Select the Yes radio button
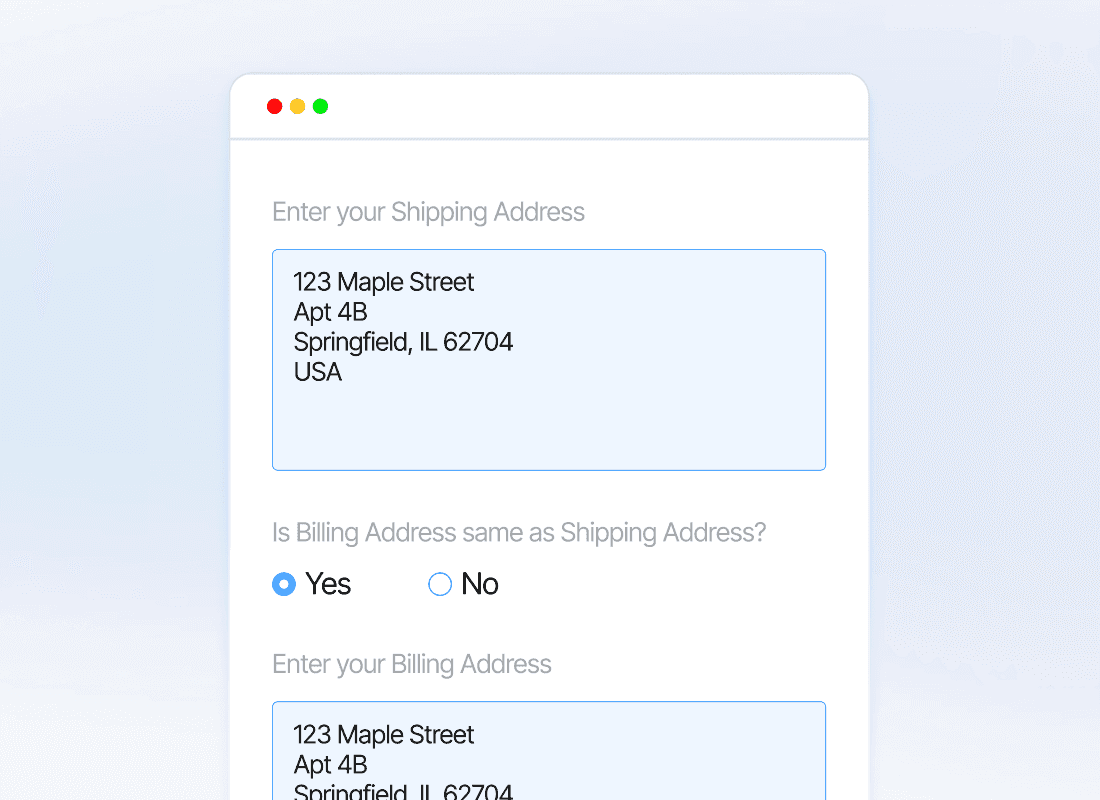Image resolution: width=1100 pixels, height=800 pixels. (284, 584)
